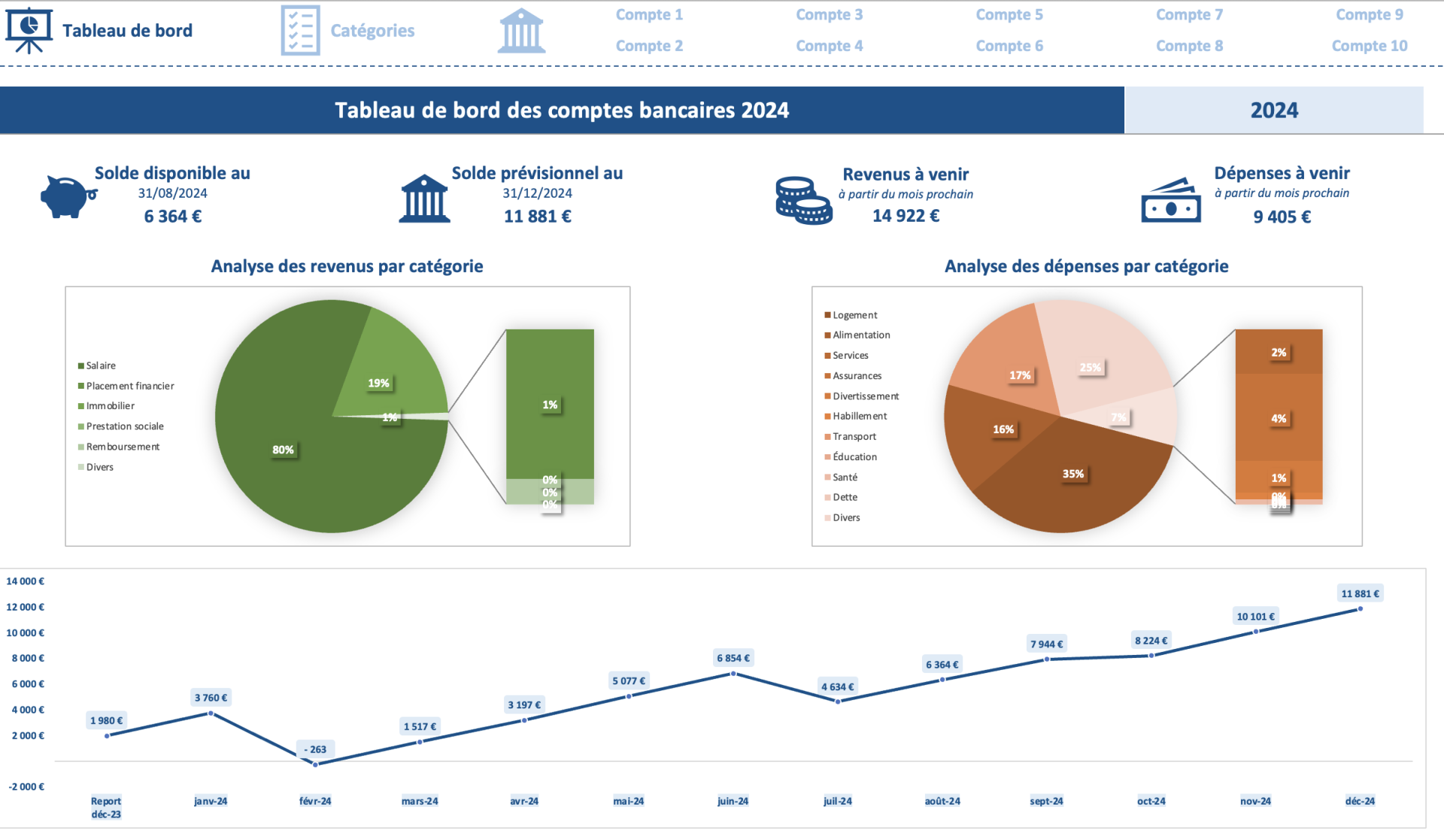Select the 80% slice of the revenue pie chart
This screenshot has height=840, width=1444.
click(x=284, y=450)
